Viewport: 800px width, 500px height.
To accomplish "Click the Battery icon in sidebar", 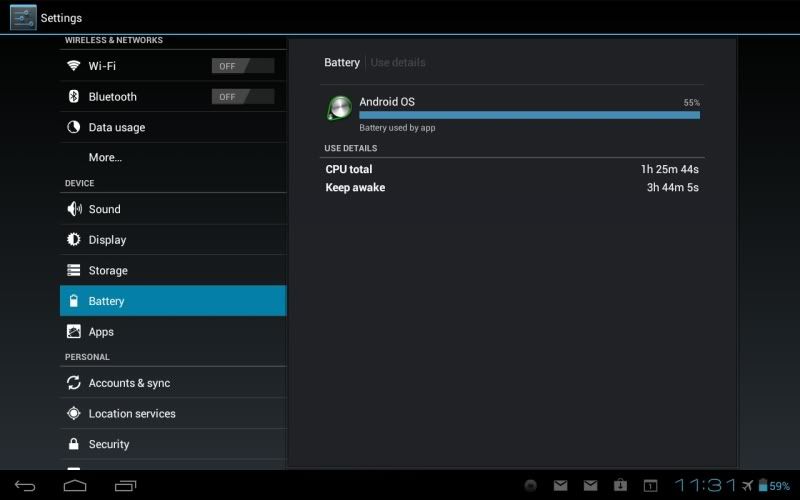I will click(73, 301).
